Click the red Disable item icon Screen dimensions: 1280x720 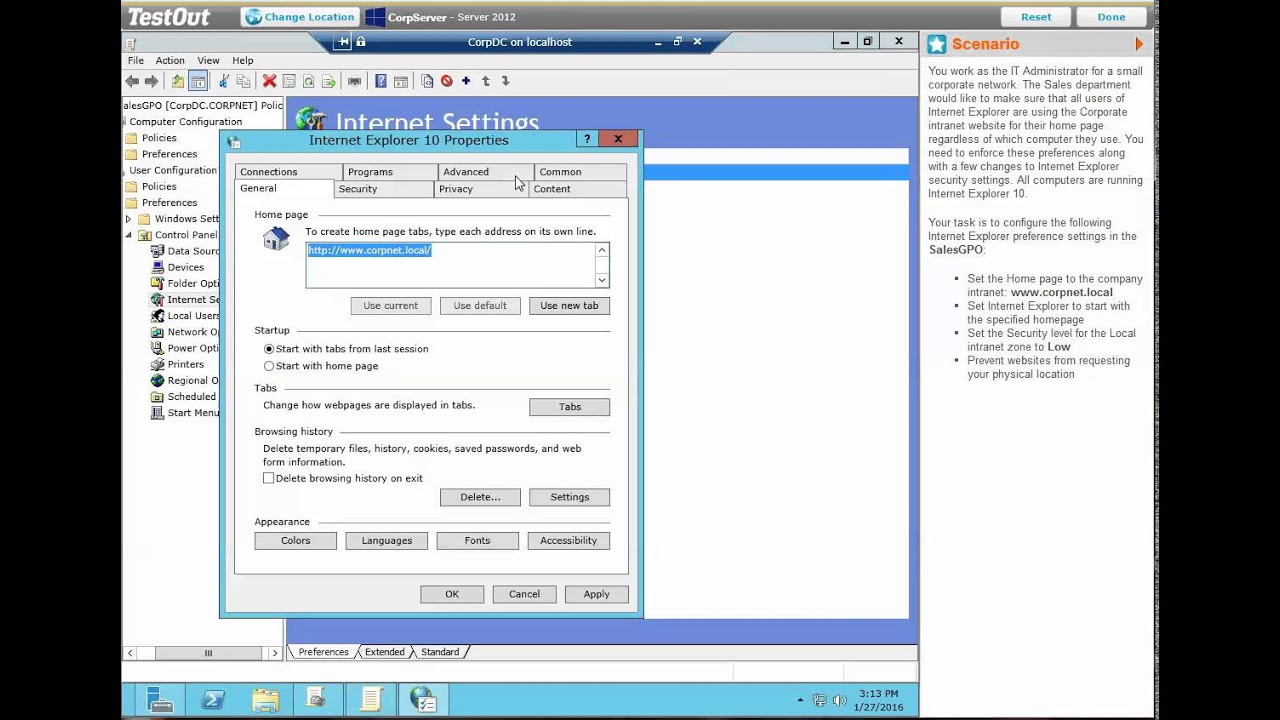[446, 81]
